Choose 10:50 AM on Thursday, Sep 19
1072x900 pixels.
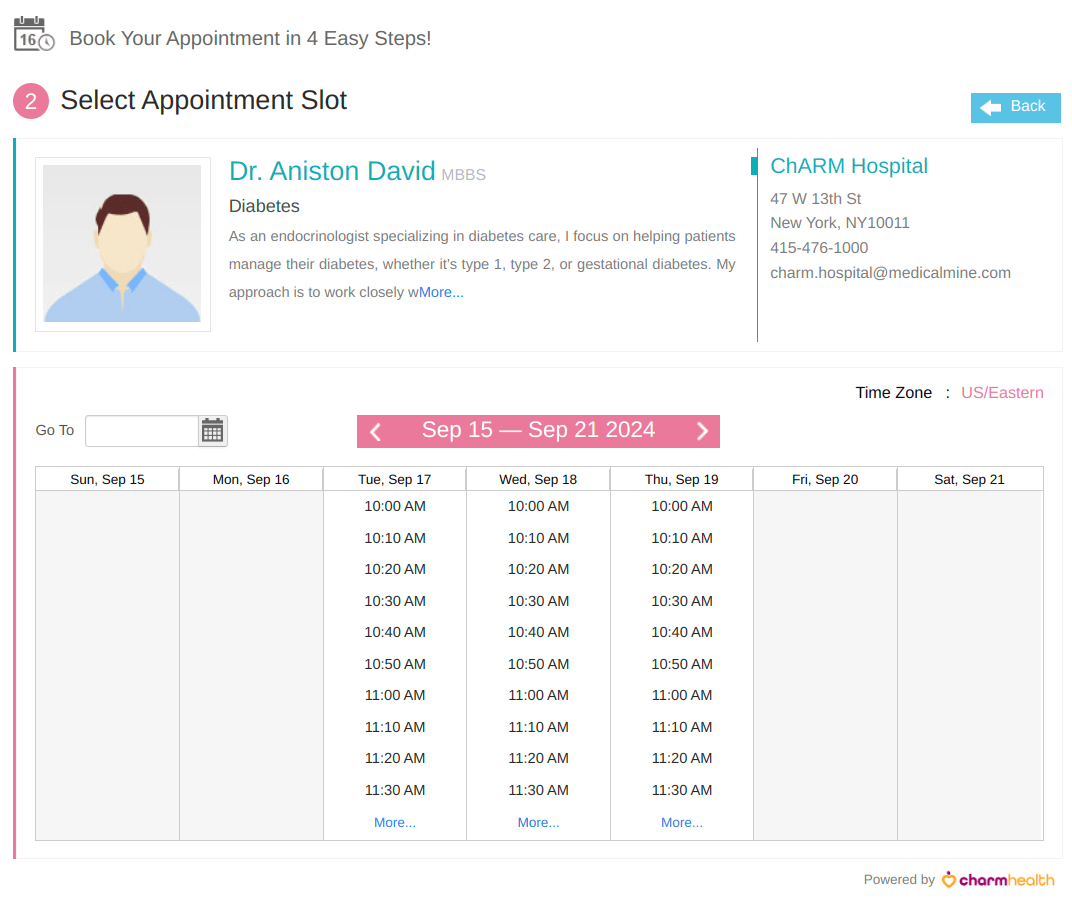tap(682, 664)
